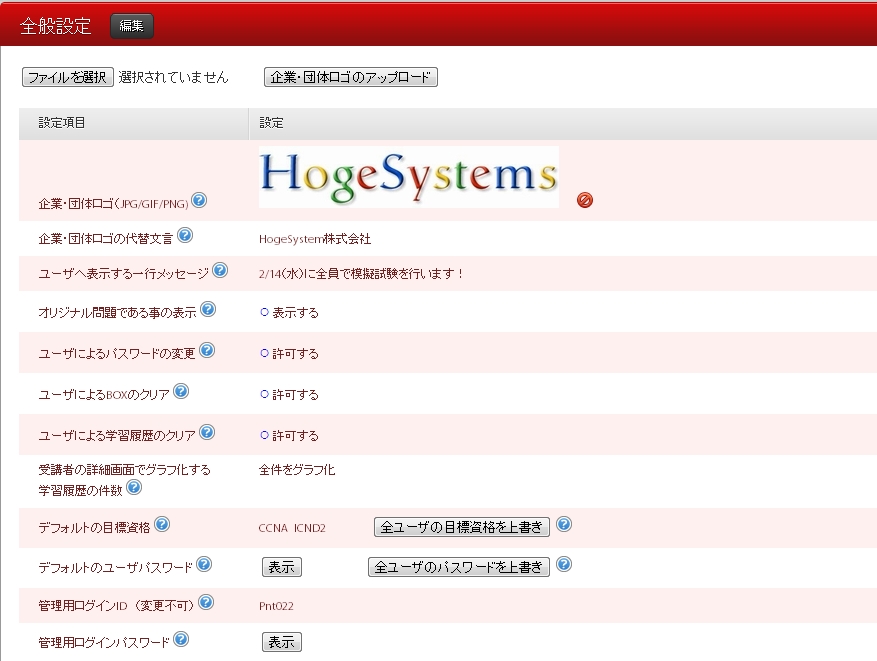Click help icon beside デフォルトの目標資格 label
This screenshot has height=661, width=877.
162,524
